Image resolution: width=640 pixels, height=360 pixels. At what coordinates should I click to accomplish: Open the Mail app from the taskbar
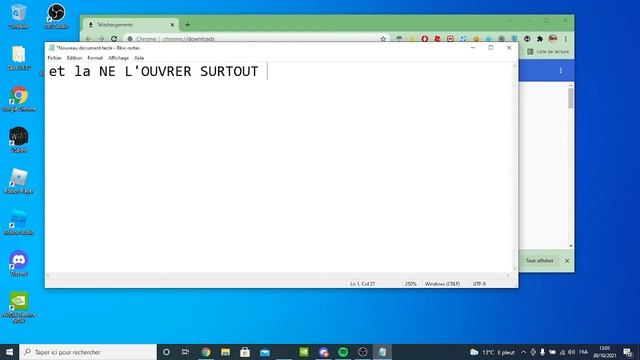click(265, 352)
